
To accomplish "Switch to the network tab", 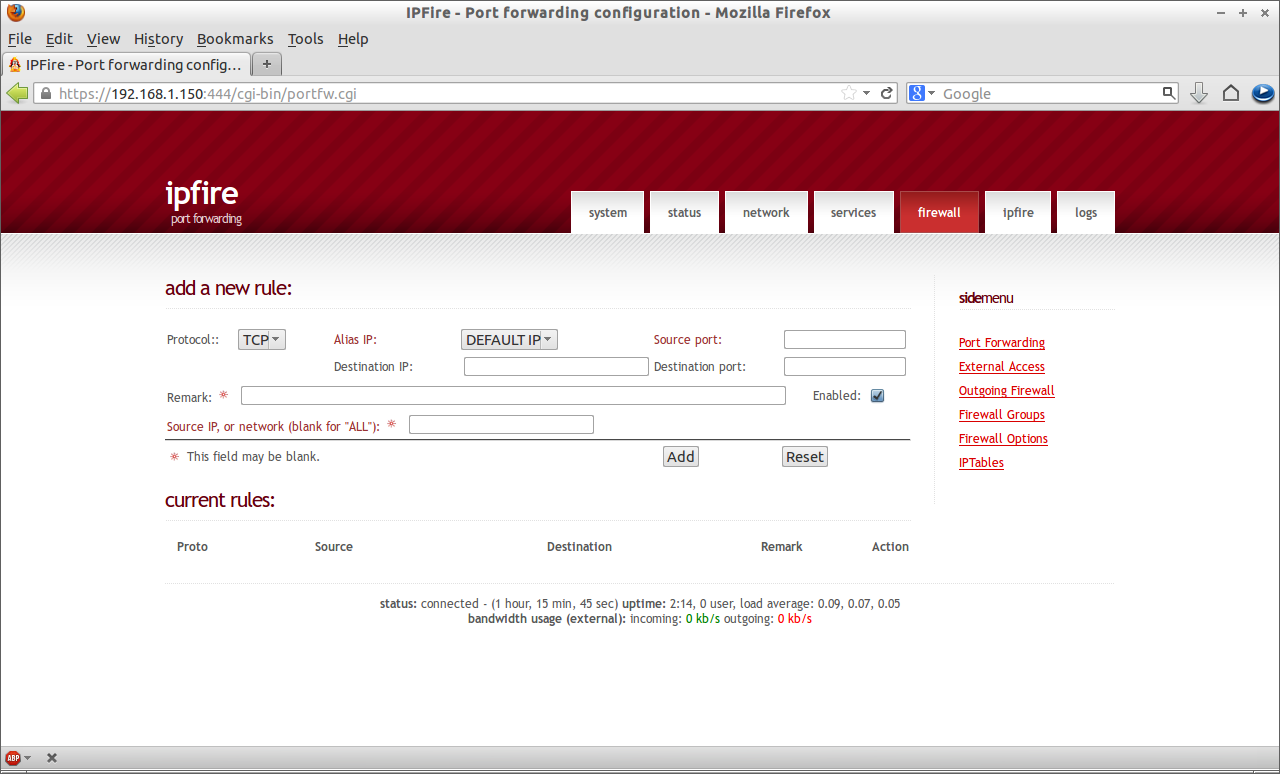I will coord(766,212).
